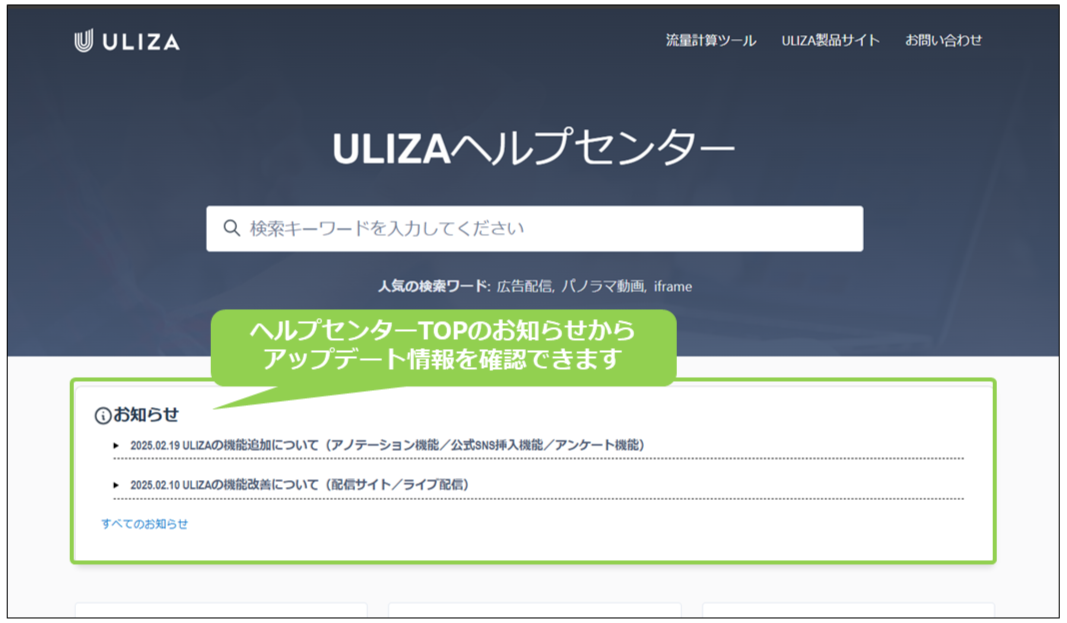This screenshot has height=623, width=1067.
Task: Select the popular keyword iframe
Action: pyautogui.click(x=673, y=287)
